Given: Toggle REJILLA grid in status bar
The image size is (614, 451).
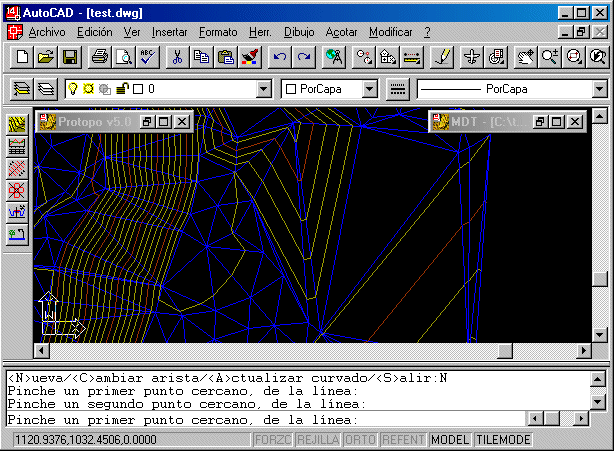Looking at the screenshot, I should click(318, 440).
